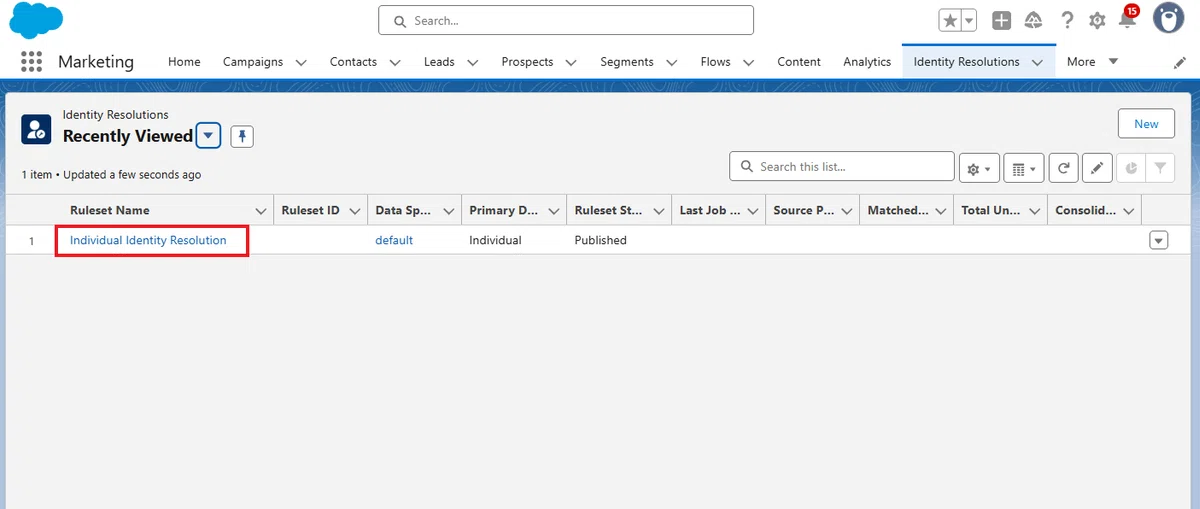Open Ruleset Name column chevron menu
The width and height of the screenshot is (1200, 509).
pos(261,211)
